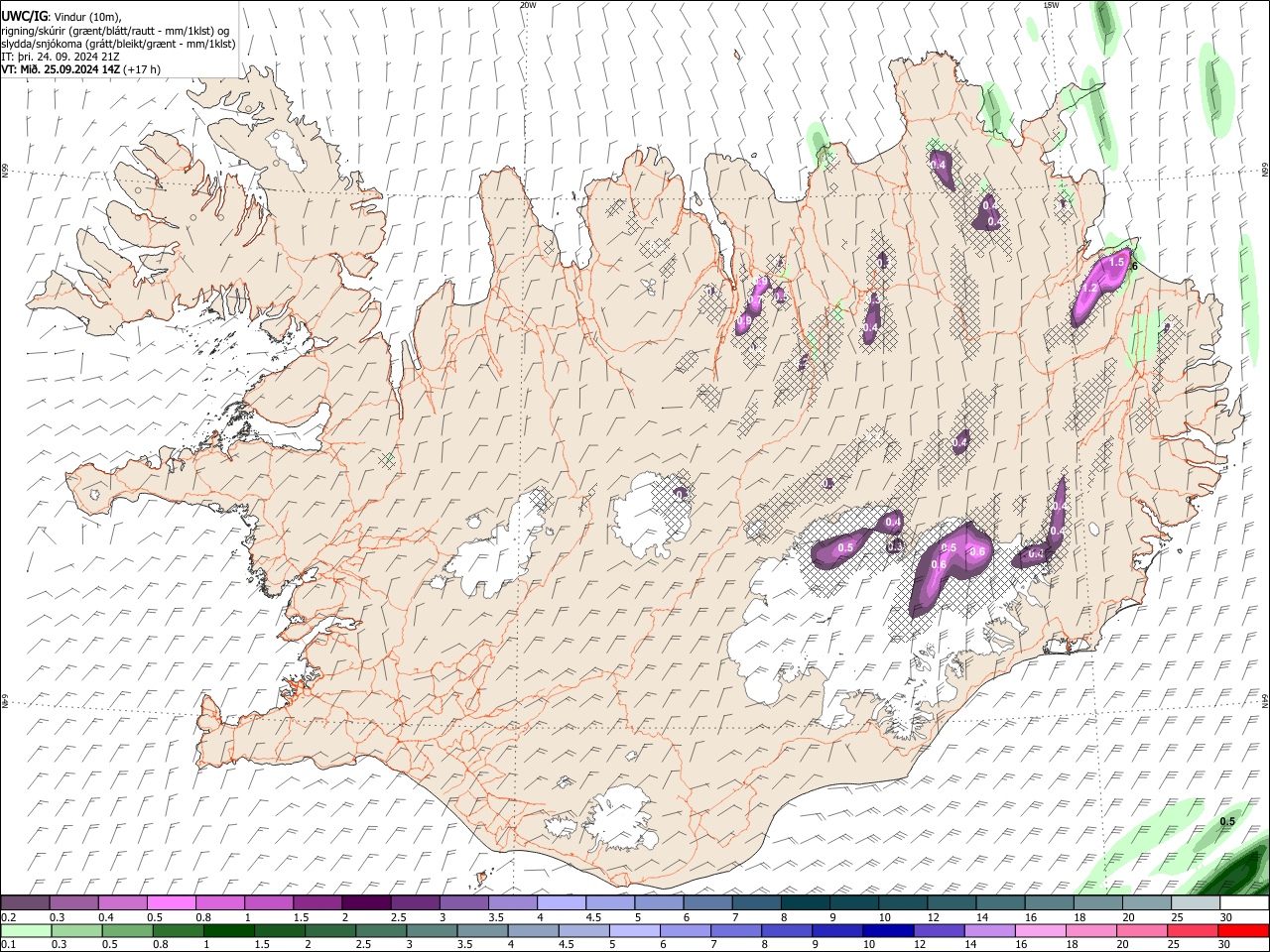1270x952 pixels.
Task: Click the 'rigning/skúrir (grænt/blátt/rautt' legend description line
Action: pyautogui.click(x=115, y=31)
